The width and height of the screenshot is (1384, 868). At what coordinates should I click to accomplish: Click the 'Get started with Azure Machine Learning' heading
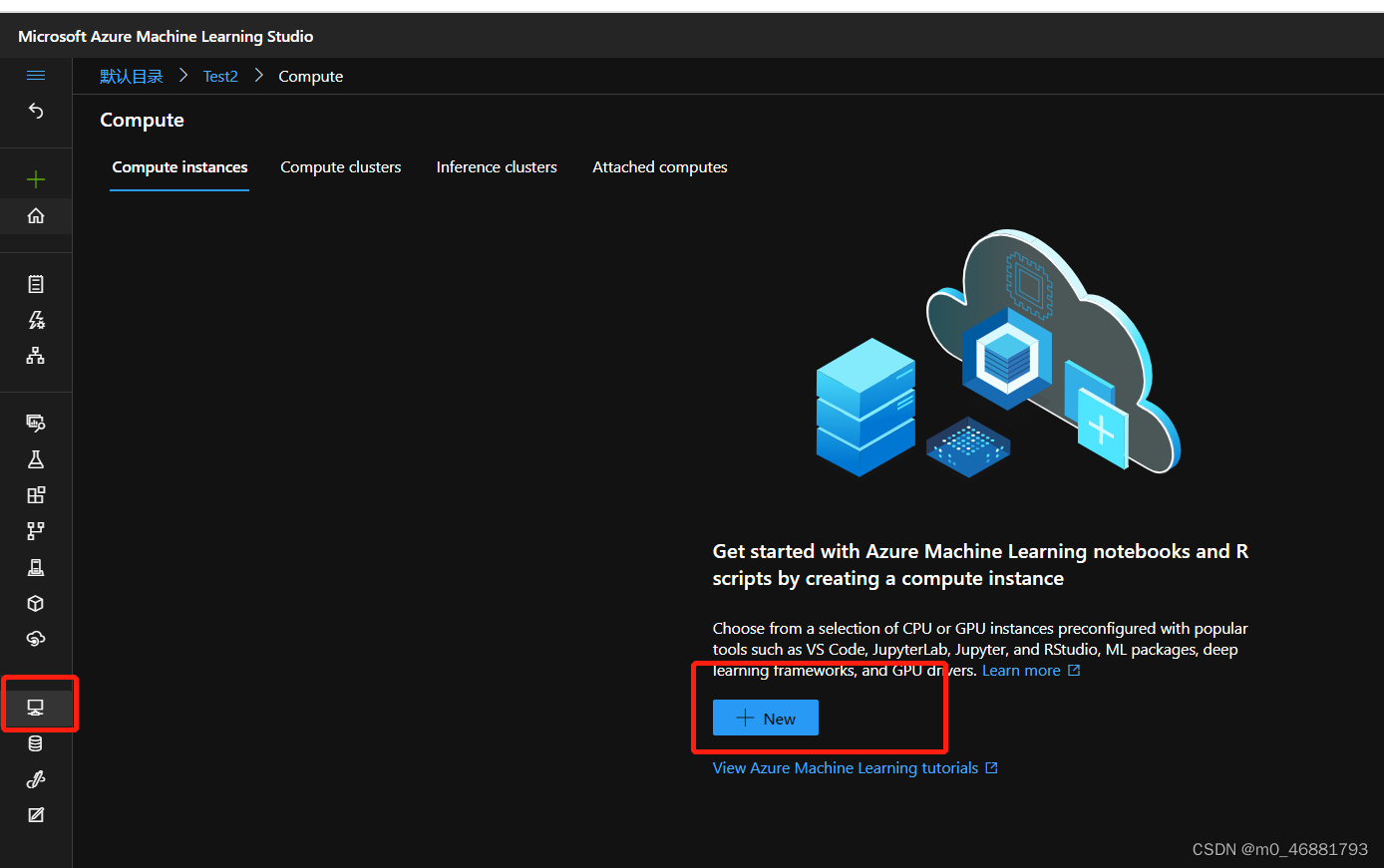coord(980,565)
